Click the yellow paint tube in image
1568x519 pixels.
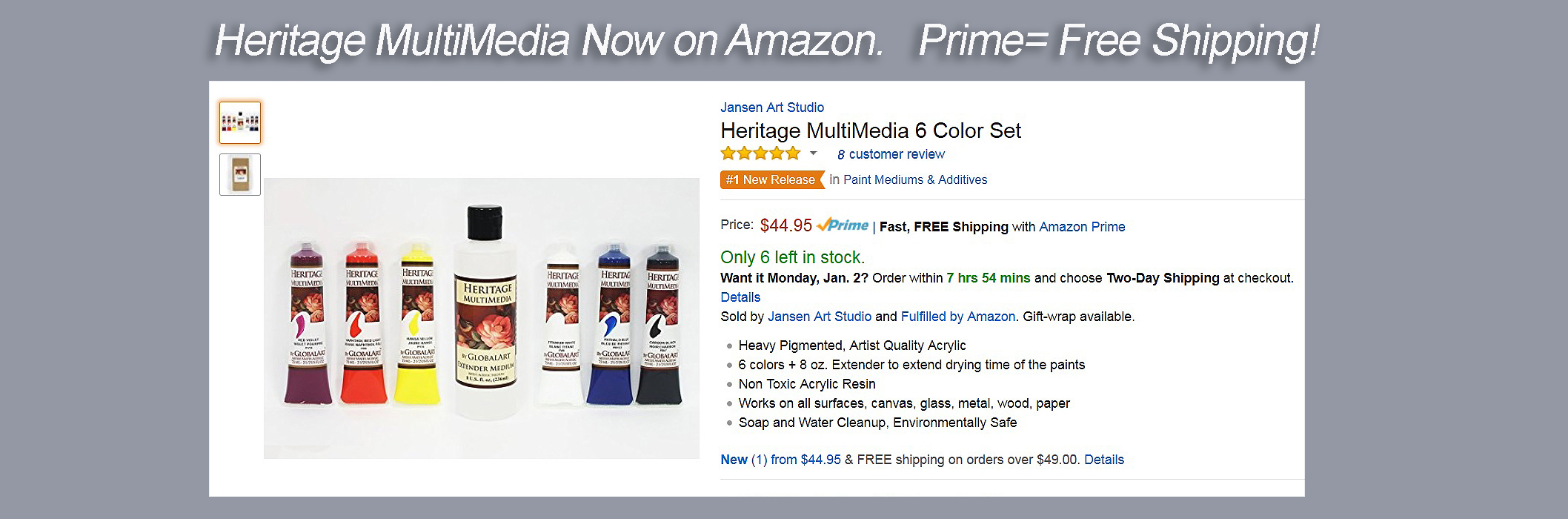(x=417, y=326)
